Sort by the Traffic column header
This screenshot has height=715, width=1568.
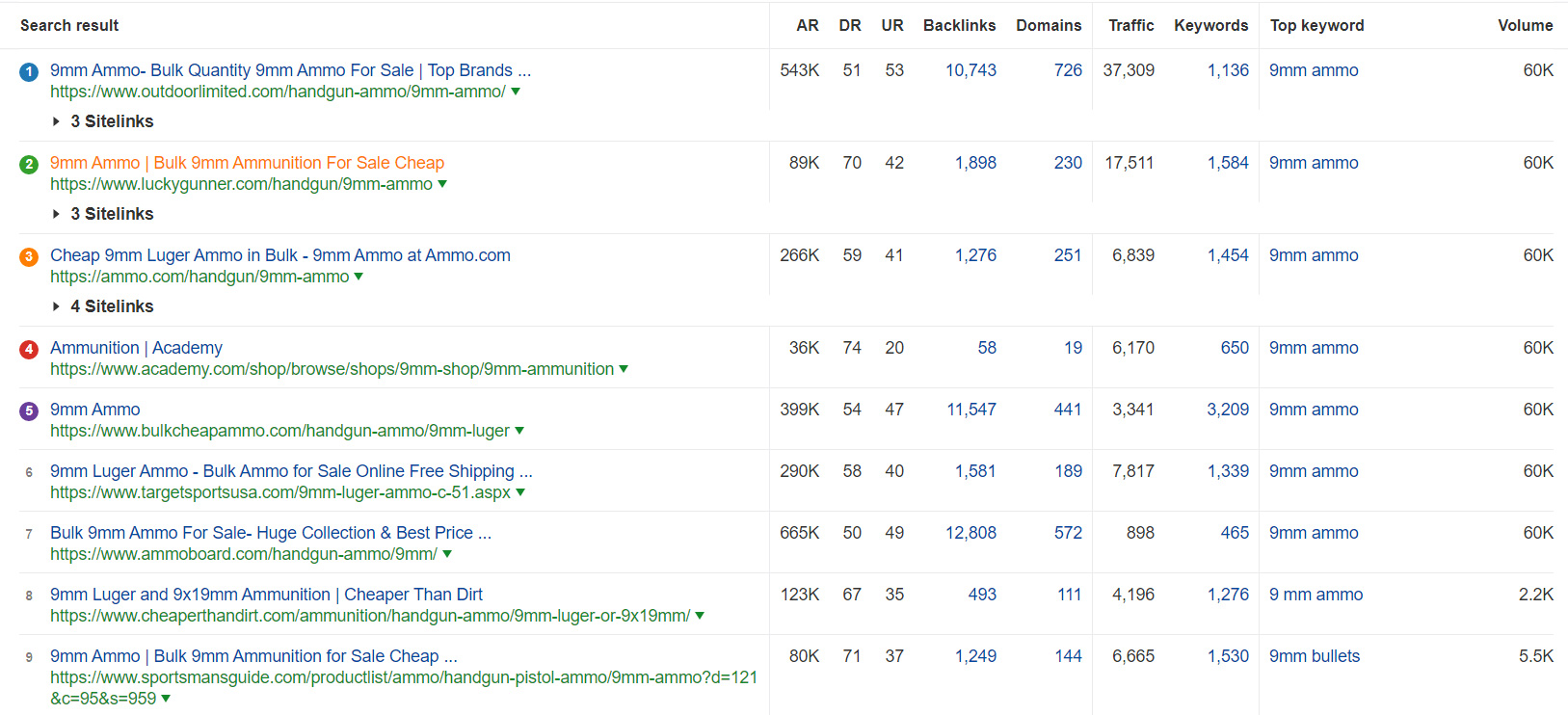tap(1131, 25)
